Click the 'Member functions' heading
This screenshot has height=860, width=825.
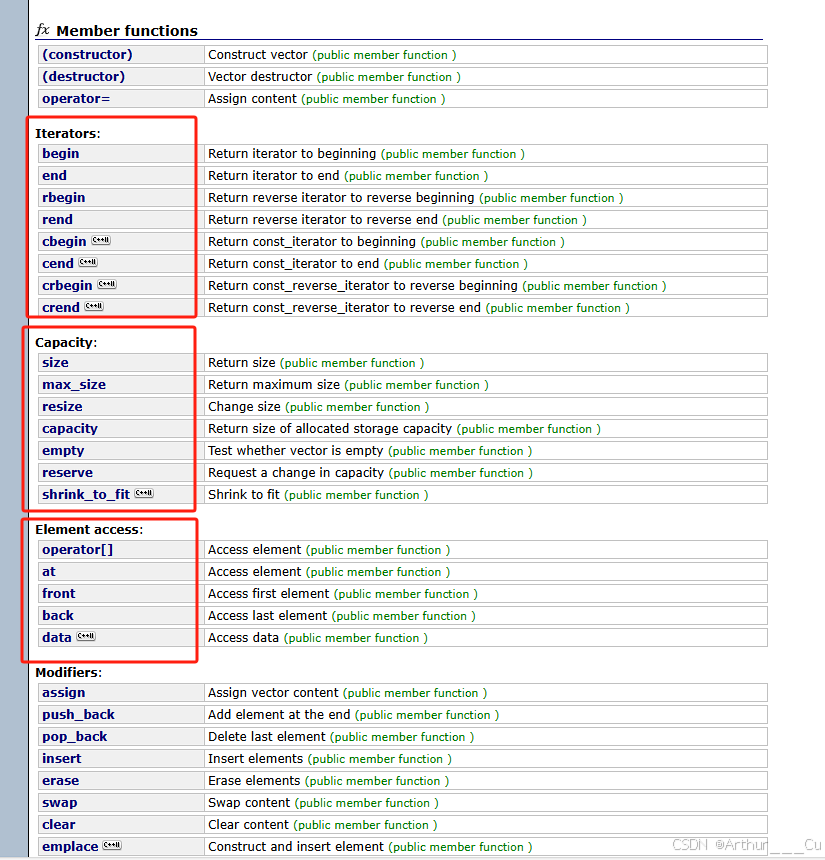pyautogui.click(x=127, y=31)
